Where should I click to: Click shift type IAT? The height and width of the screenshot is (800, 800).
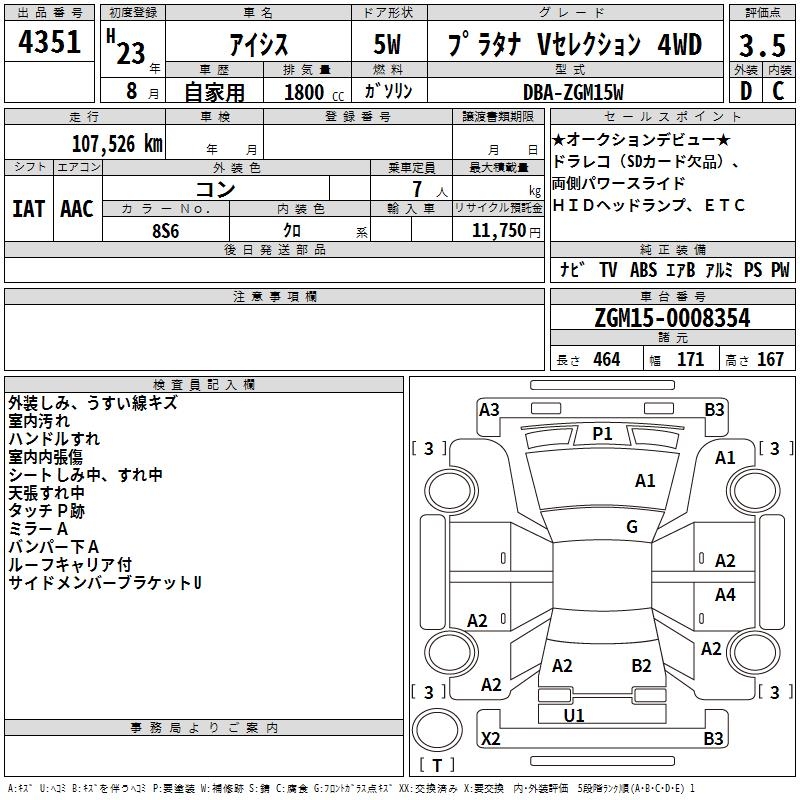click(29, 209)
